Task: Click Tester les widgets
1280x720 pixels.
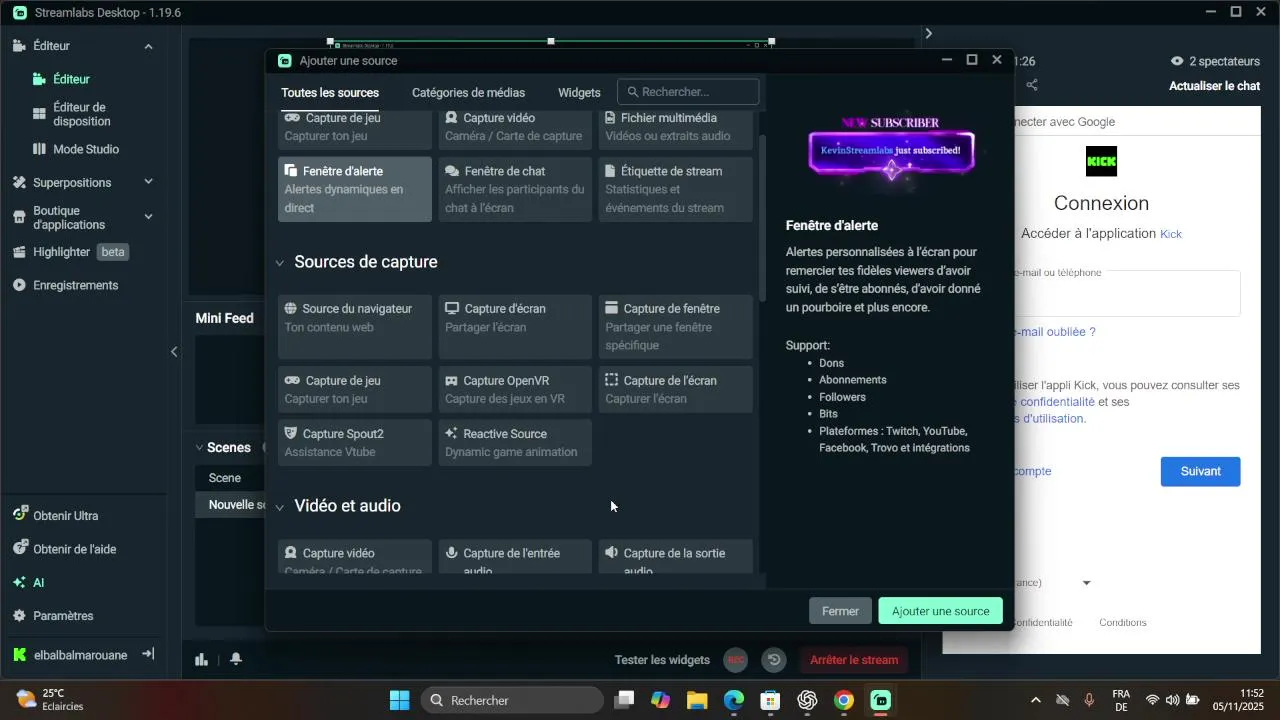Action: point(662,660)
